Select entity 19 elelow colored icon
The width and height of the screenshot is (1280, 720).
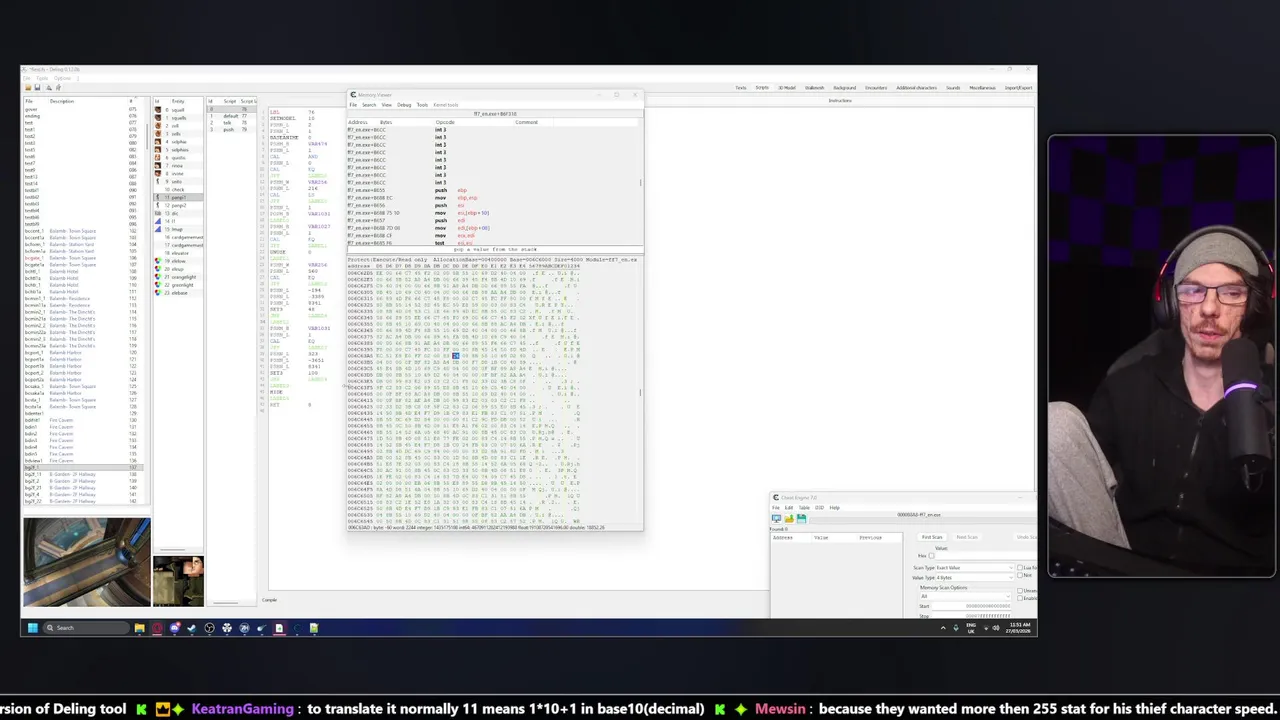[158, 261]
